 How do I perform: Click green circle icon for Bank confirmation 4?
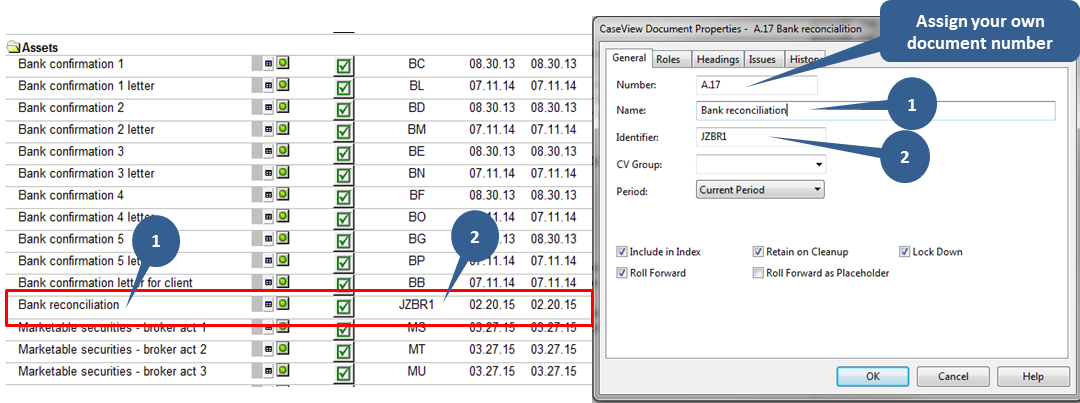point(282,195)
